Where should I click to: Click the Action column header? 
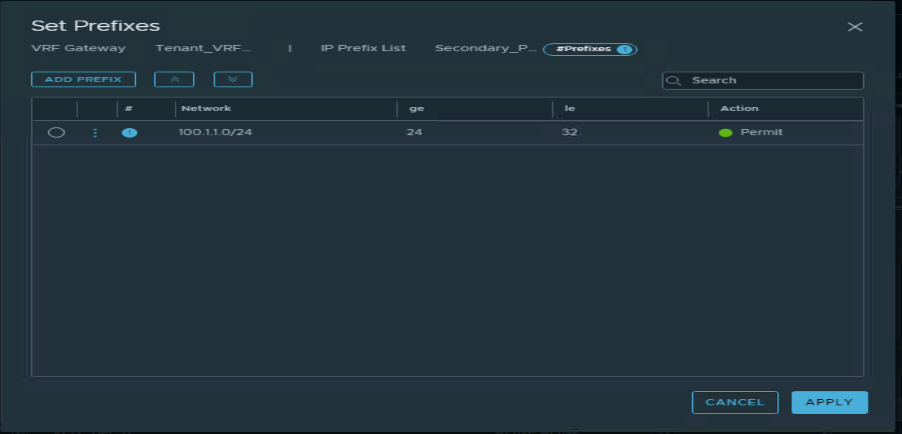(739, 108)
